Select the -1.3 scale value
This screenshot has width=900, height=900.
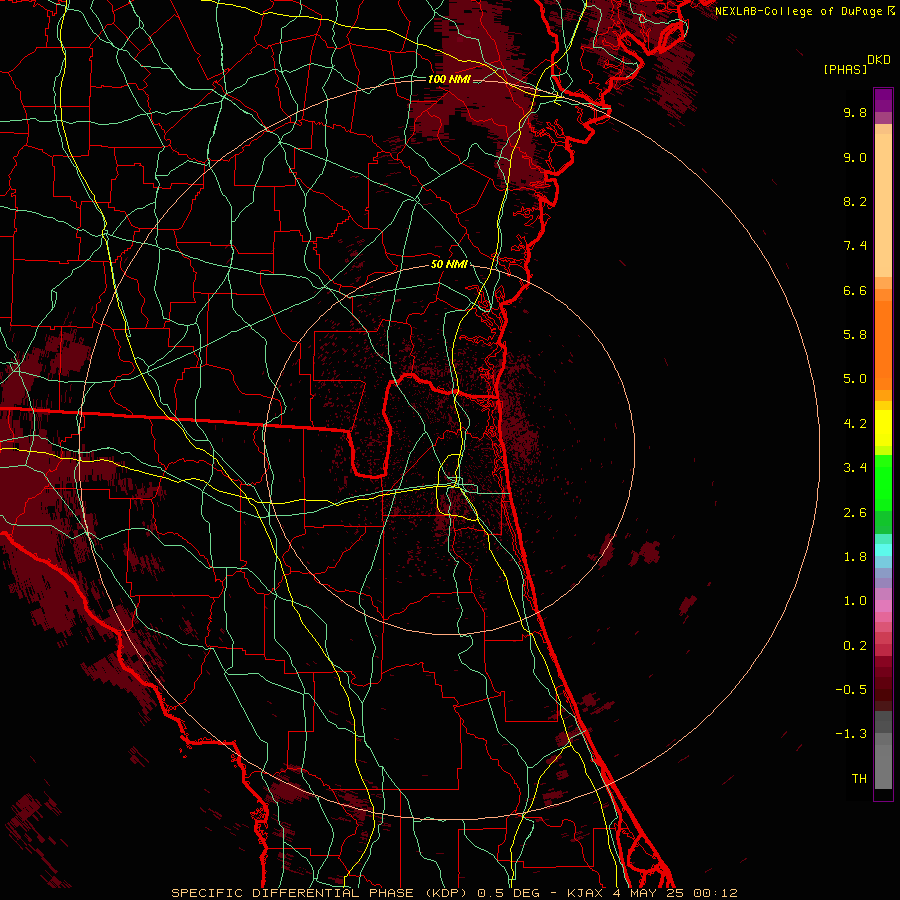851,734
